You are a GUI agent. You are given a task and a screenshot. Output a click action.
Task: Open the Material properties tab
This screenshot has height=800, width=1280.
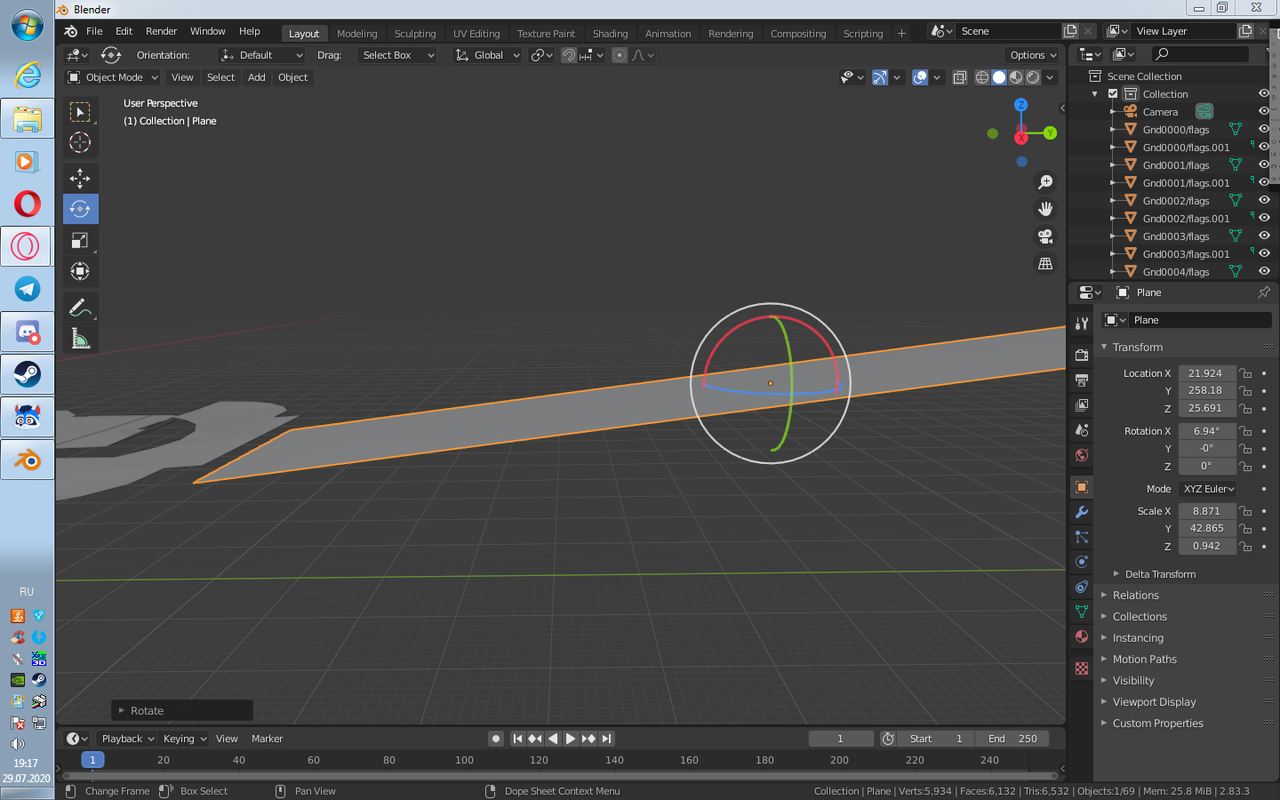point(1081,636)
